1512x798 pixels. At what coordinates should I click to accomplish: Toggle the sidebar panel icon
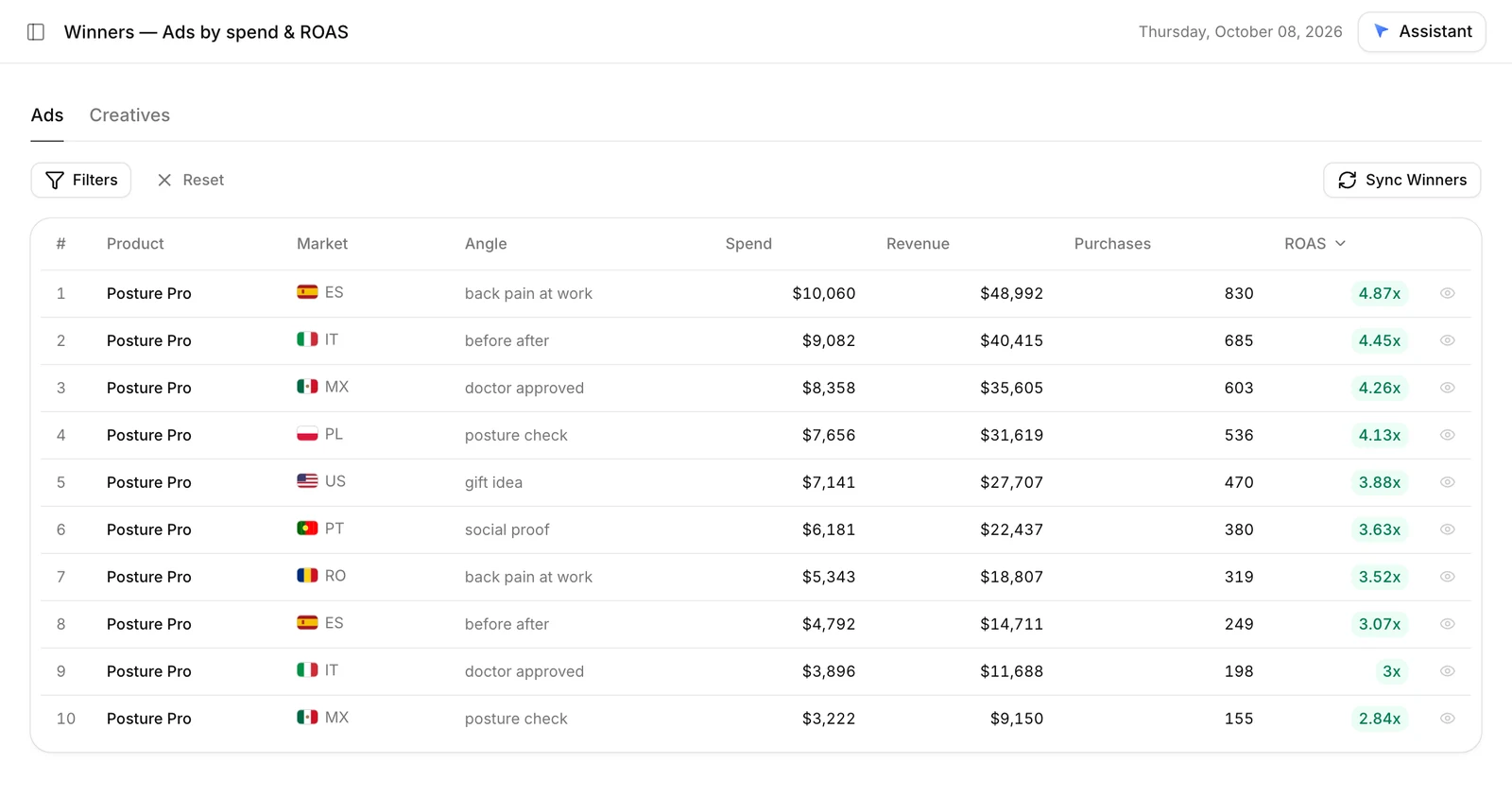tap(36, 32)
